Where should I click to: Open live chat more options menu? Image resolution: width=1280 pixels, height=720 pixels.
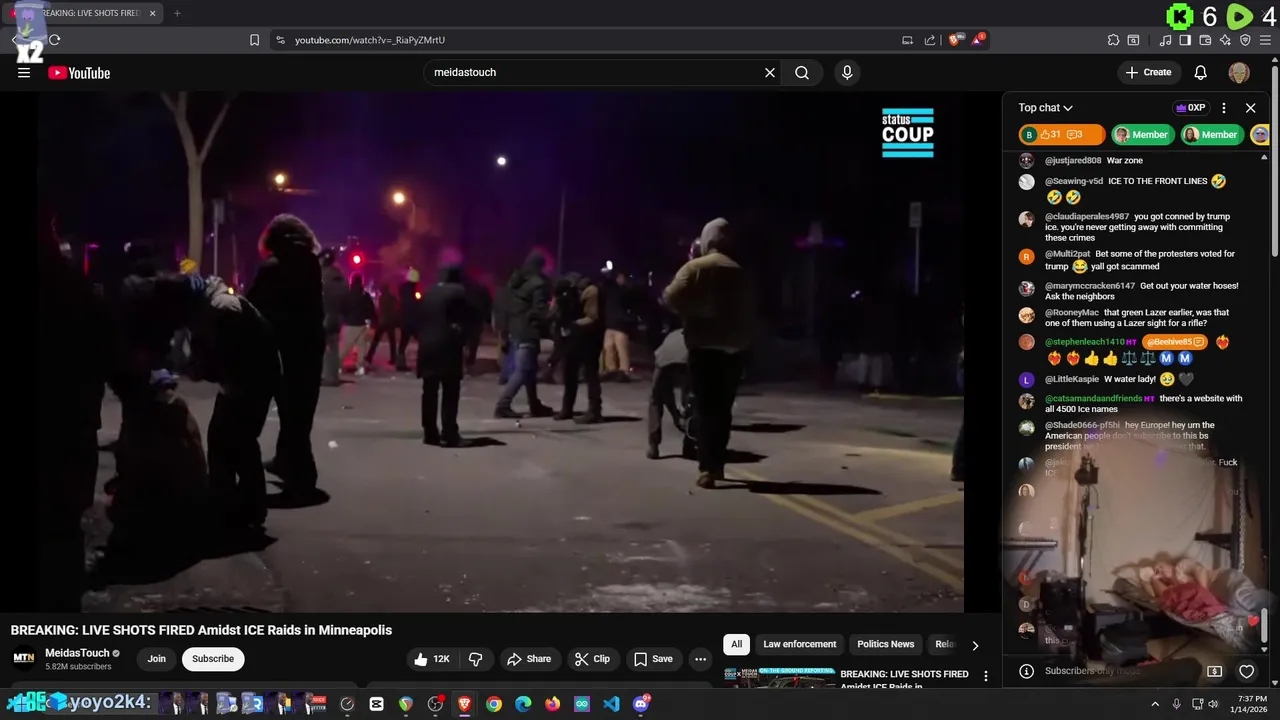click(x=1223, y=108)
